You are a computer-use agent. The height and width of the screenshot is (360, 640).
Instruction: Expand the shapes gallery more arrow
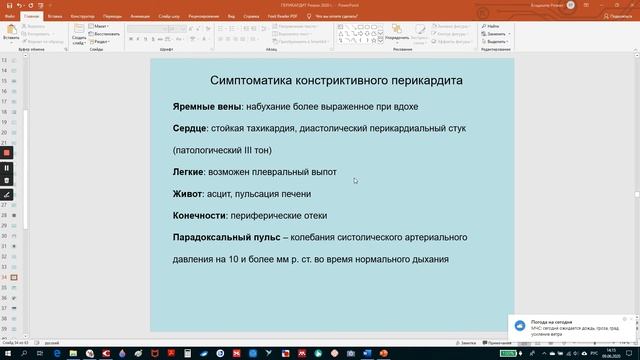point(380,41)
